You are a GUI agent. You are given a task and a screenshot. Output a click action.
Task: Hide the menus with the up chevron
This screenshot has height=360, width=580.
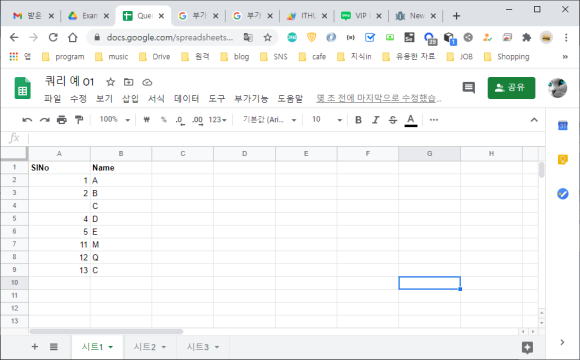[534, 120]
